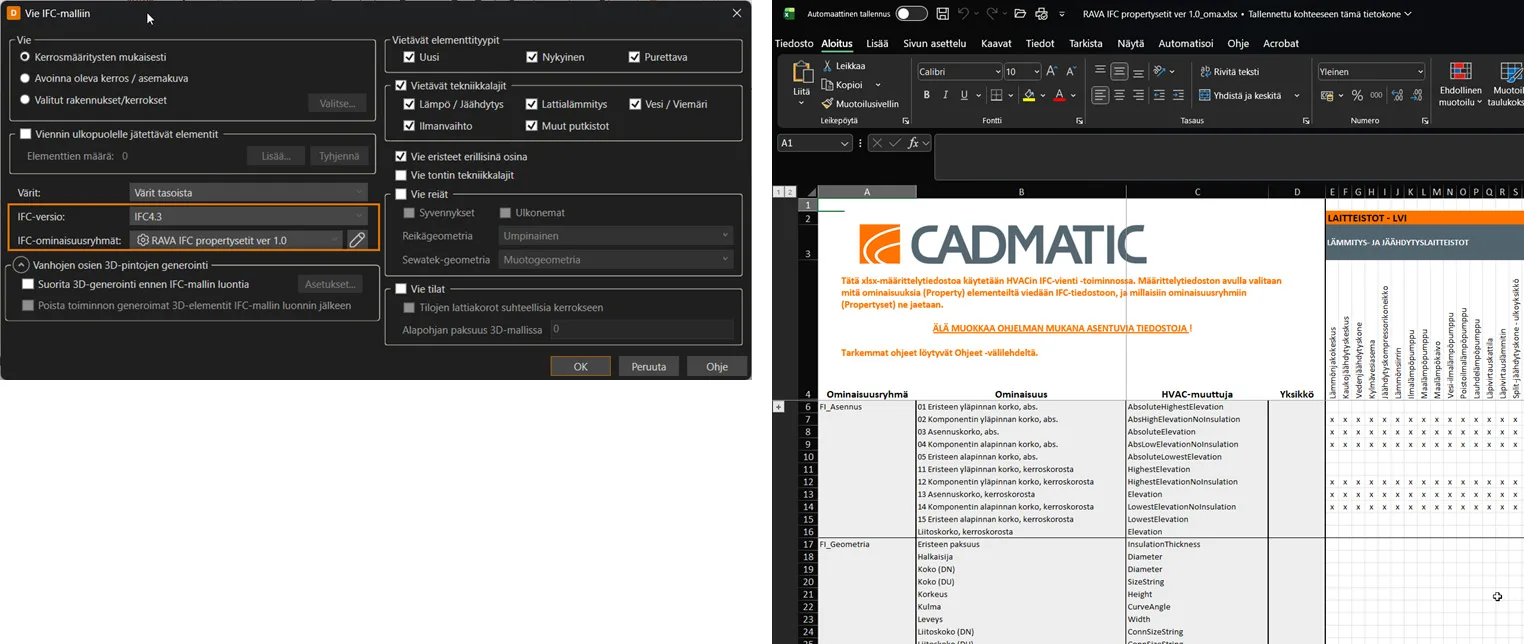
Task: Click the Excel save icon
Action: 942,14
